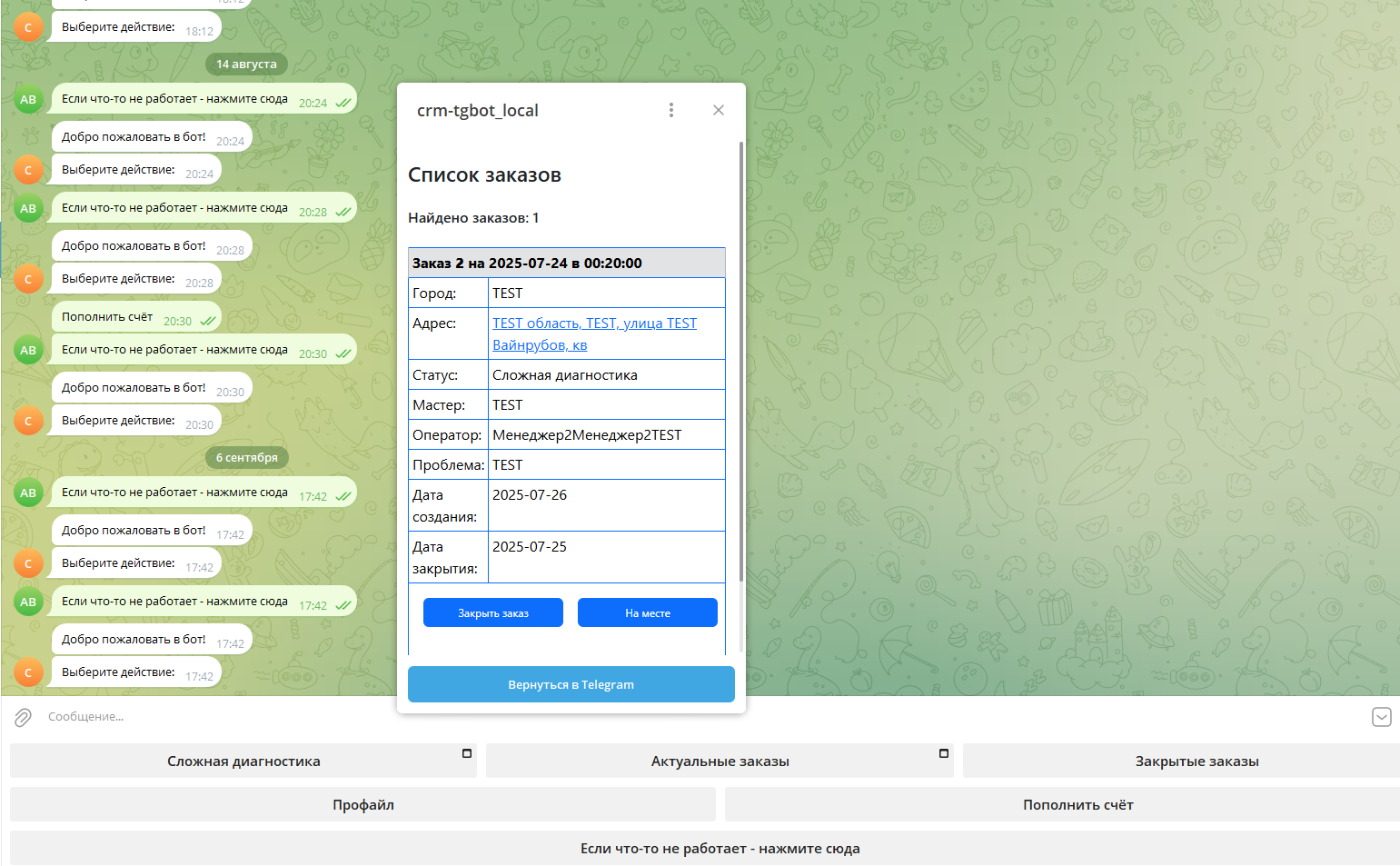Open the TEST область address link

coord(594,333)
